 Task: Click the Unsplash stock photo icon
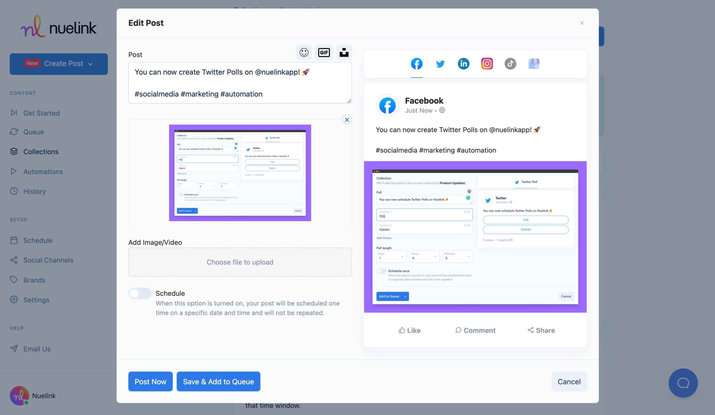344,52
